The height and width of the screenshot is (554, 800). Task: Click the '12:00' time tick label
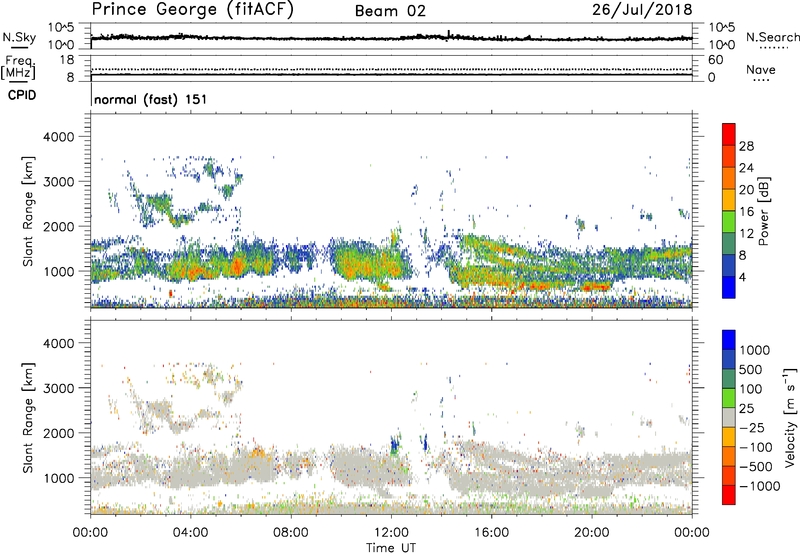pyautogui.click(x=391, y=533)
